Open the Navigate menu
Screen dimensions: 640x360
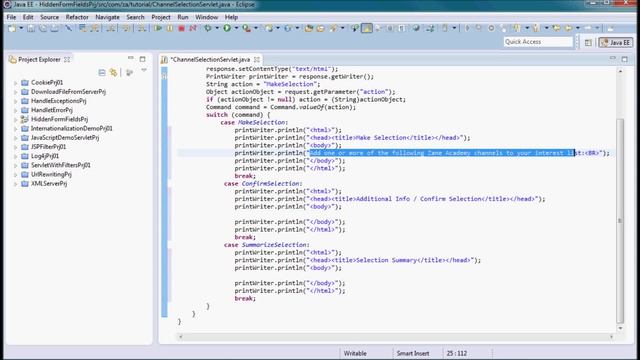[107, 17]
